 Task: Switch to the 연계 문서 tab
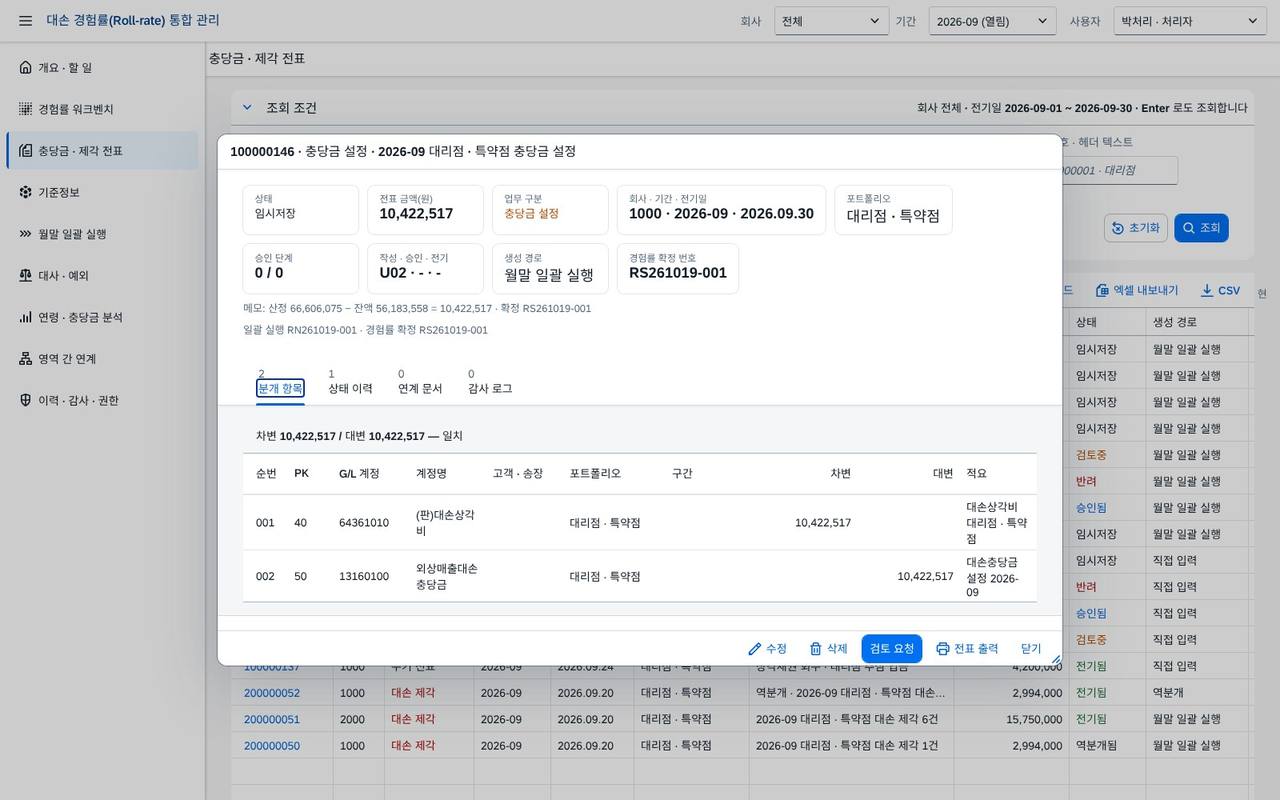pos(420,388)
